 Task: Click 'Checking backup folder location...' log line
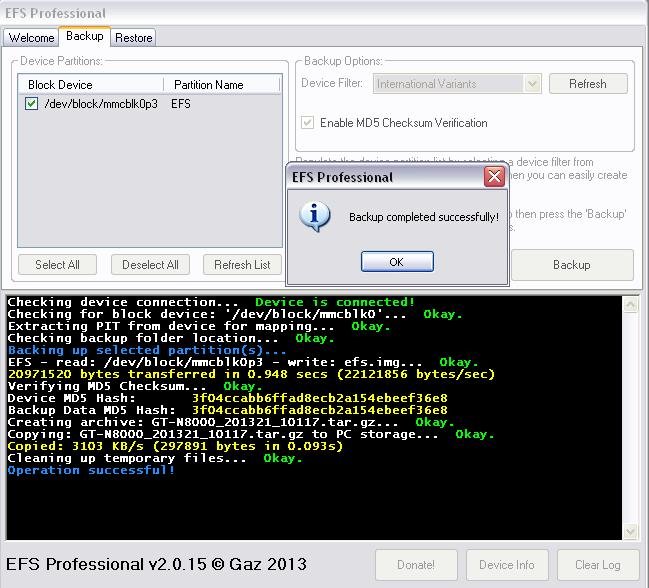(171, 338)
